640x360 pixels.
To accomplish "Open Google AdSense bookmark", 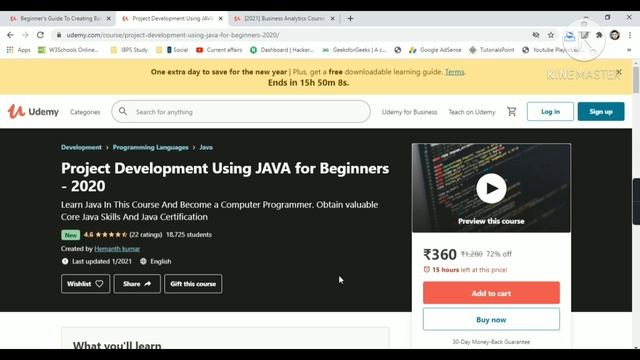I will click(x=435, y=50).
